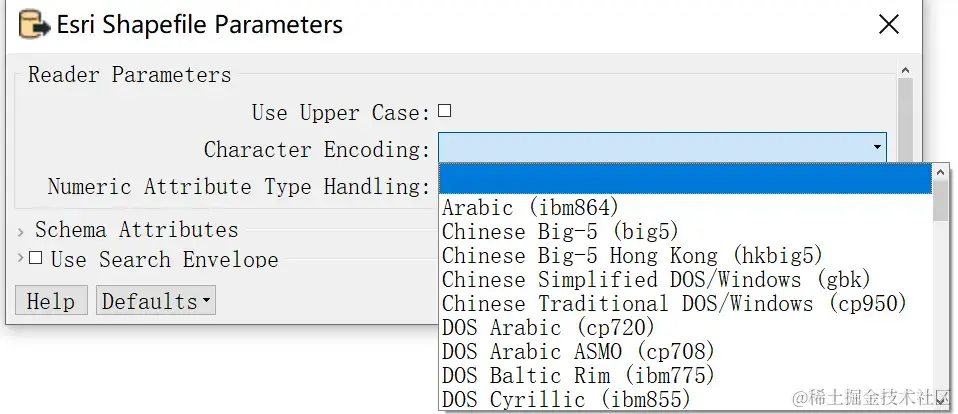Screen dimensions: 958x414
Task: Choose Arabic (ibm864) encoding
Action: tap(530, 208)
